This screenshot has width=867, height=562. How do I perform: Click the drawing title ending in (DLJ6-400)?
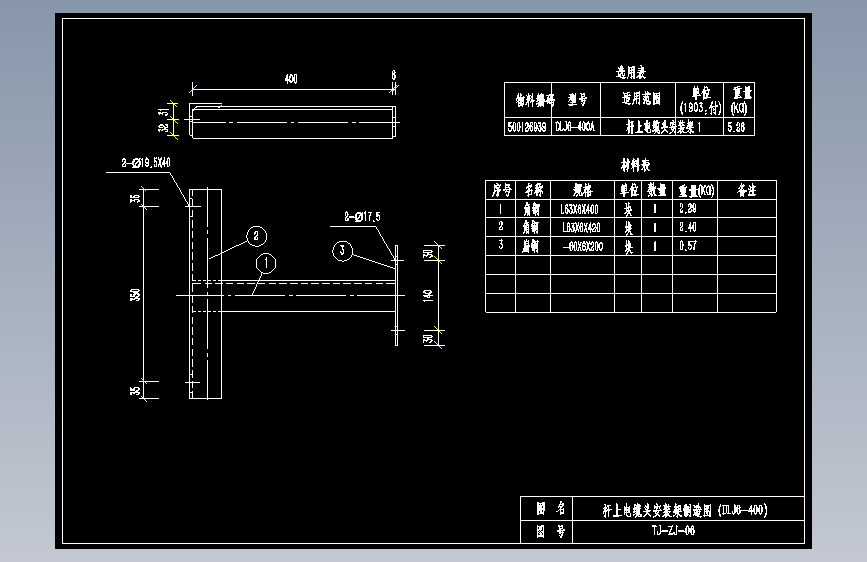[x=685, y=510]
